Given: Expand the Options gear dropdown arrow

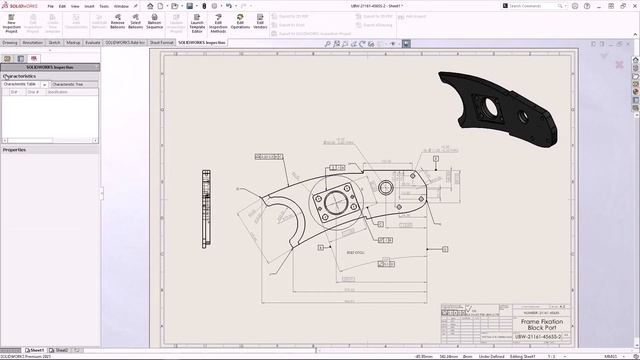Looking at the screenshot, I should (x=221, y=6).
